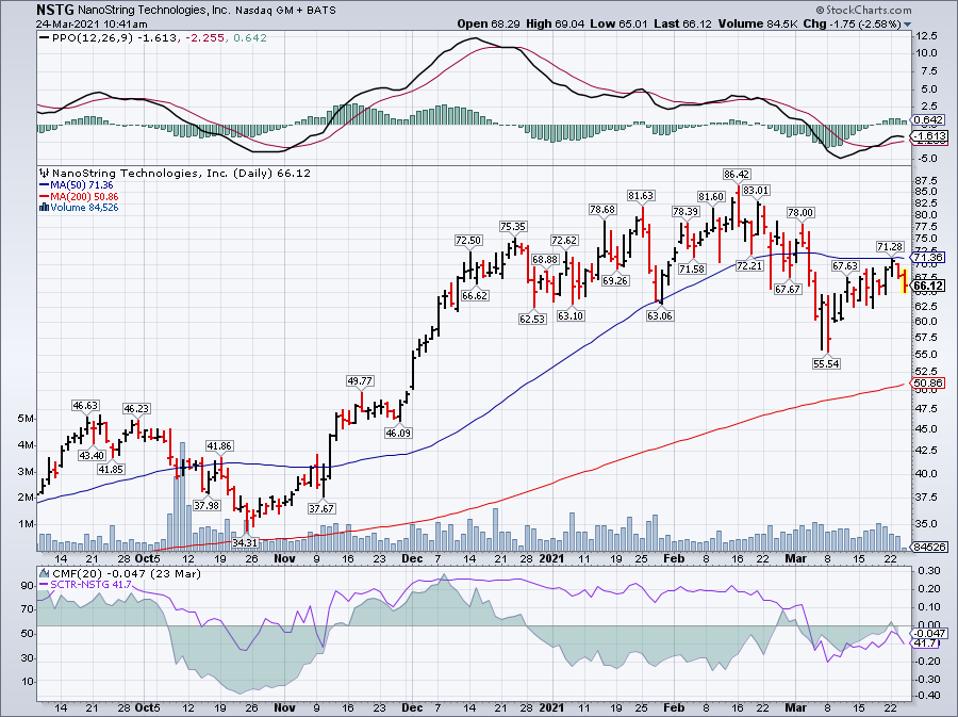This screenshot has width=958, height=717.
Task: Click the price bars icon beside NanoString Technologies (Daily)
Action: click(44, 173)
